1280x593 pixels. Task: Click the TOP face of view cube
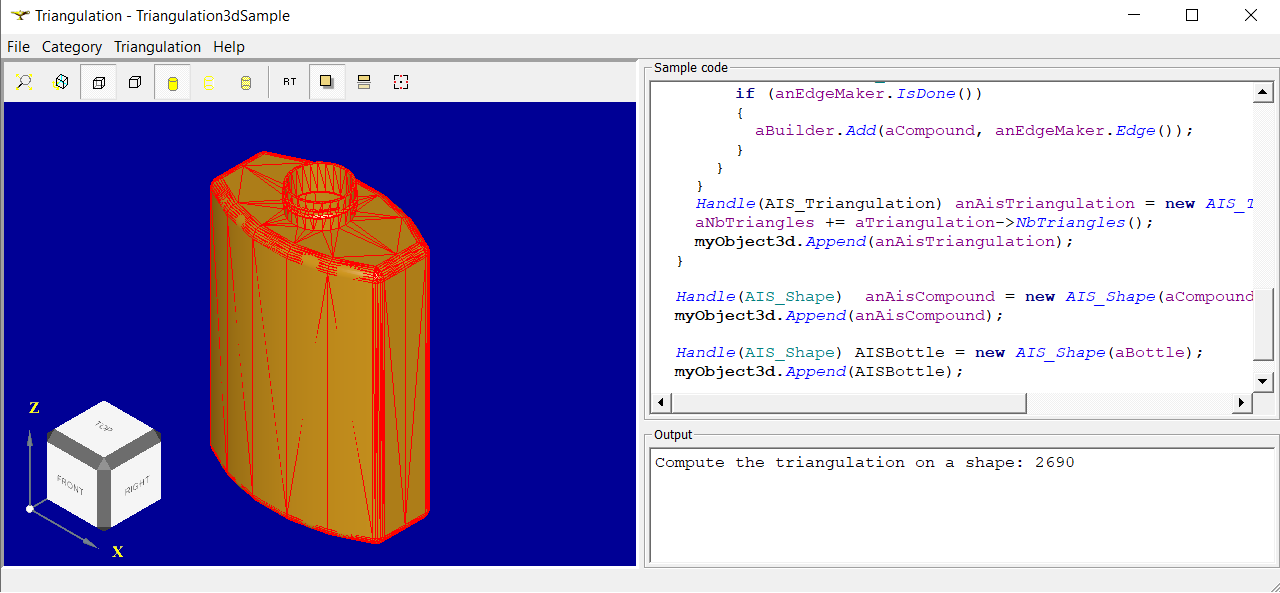pyautogui.click(x=103, y=426)
